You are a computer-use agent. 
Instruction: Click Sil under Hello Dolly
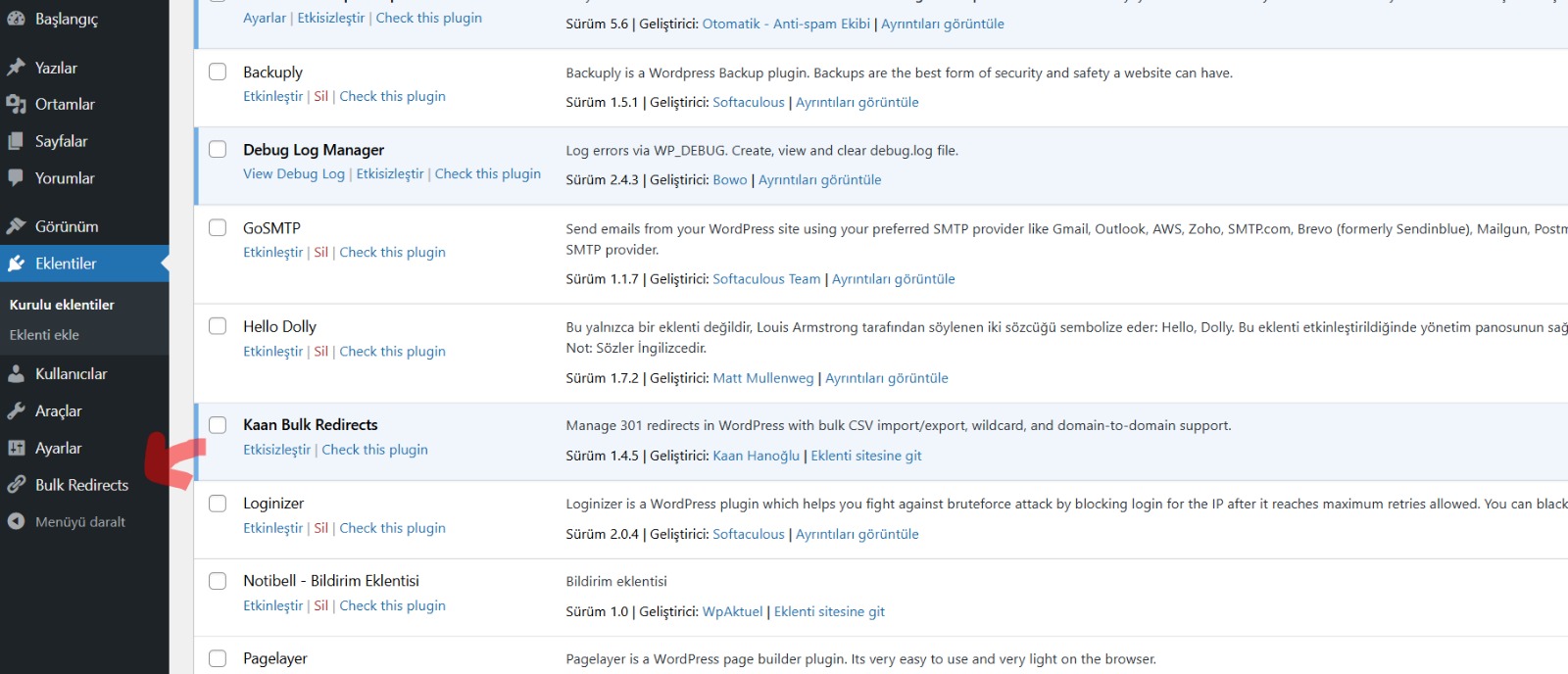click(320, 351)
